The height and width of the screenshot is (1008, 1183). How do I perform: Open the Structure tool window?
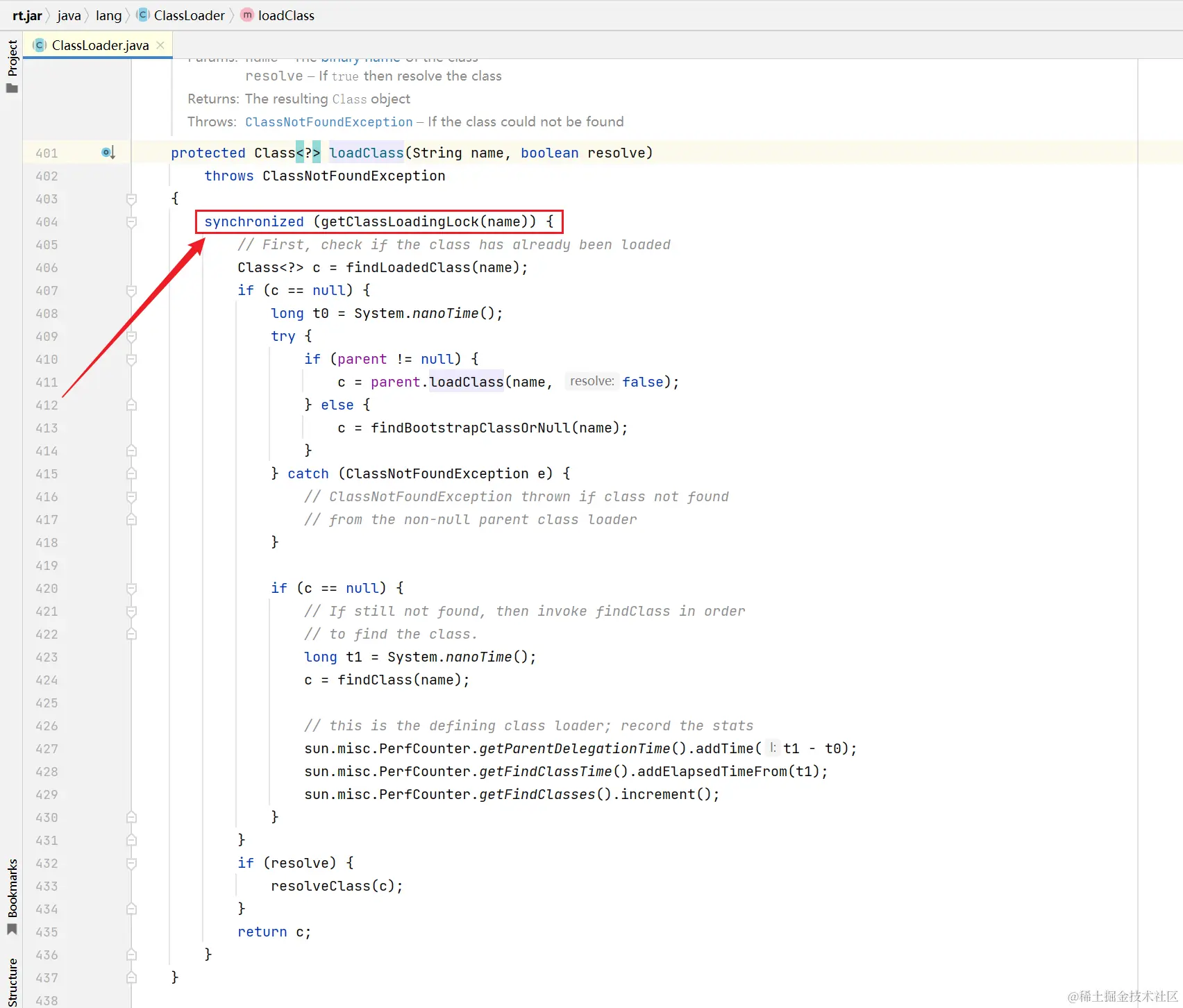point(12,982)
